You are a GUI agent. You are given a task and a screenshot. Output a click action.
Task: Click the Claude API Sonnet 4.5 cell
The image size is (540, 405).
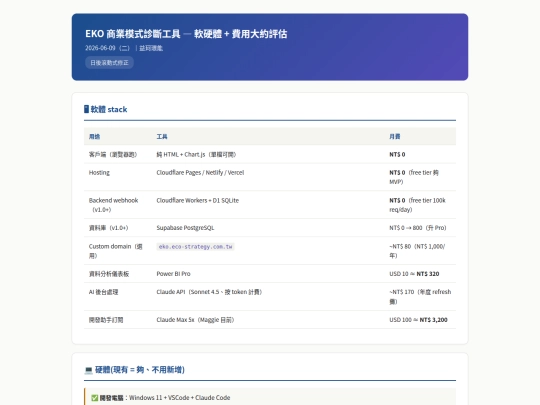pos(209,292)
